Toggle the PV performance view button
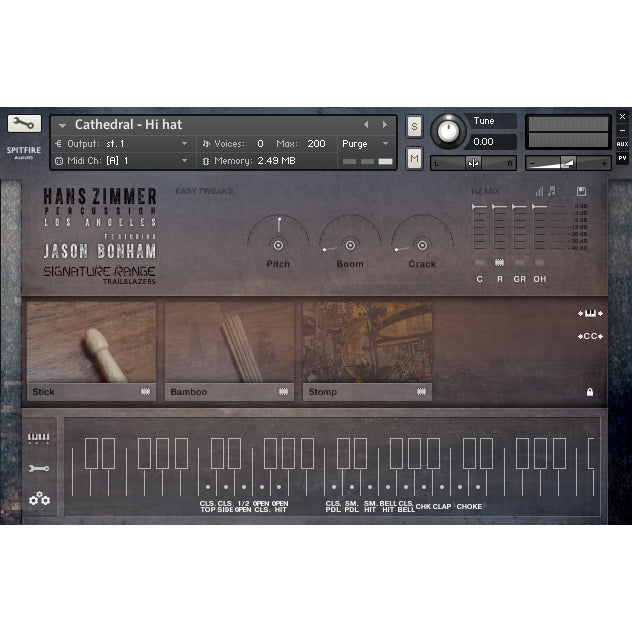 [622, 158]
